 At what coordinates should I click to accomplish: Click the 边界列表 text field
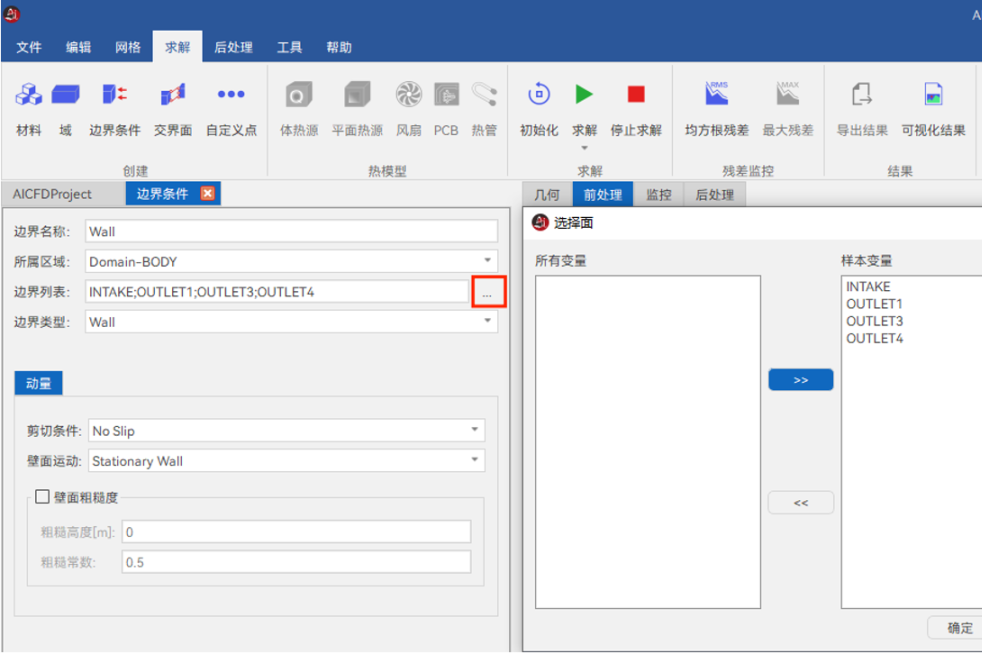[x=277, y=292]
